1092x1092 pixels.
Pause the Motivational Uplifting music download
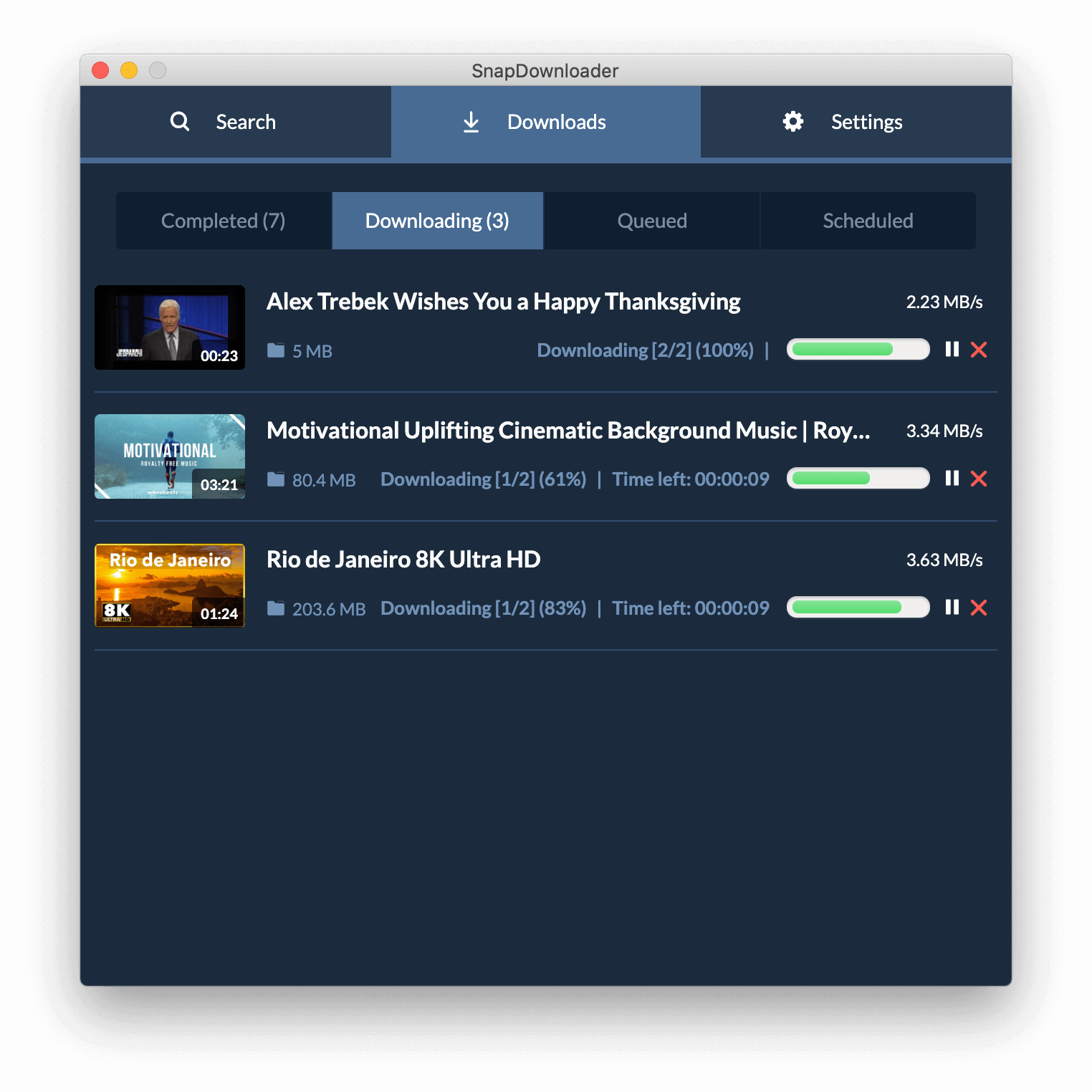(952, 479)
